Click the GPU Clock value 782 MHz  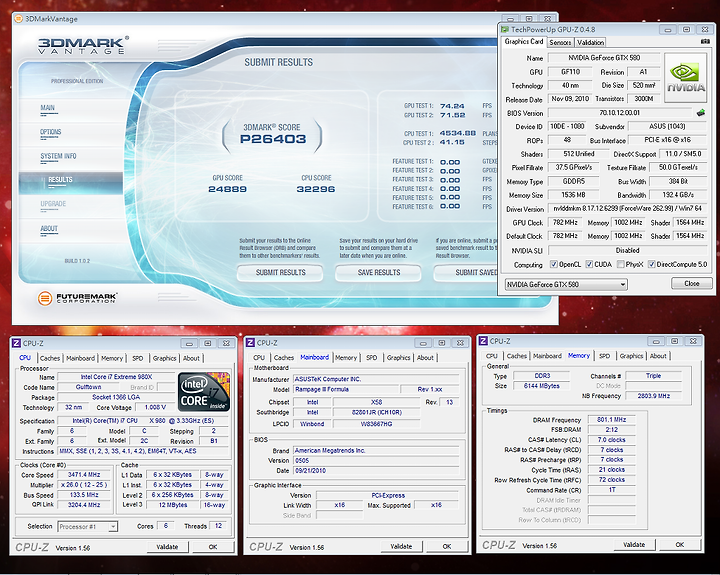point(565,222)
